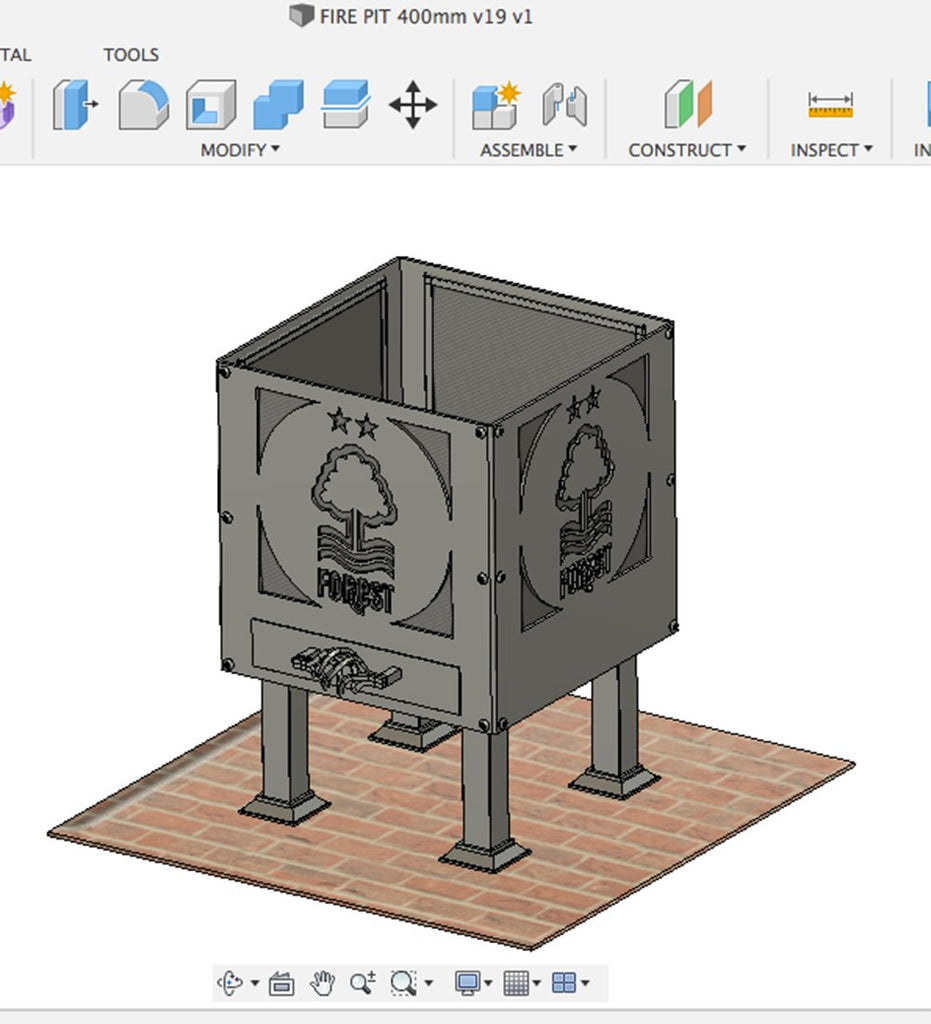Select the Pan hand tool
The width and height of the screenshot is (931, 1024).
[322, 983]
